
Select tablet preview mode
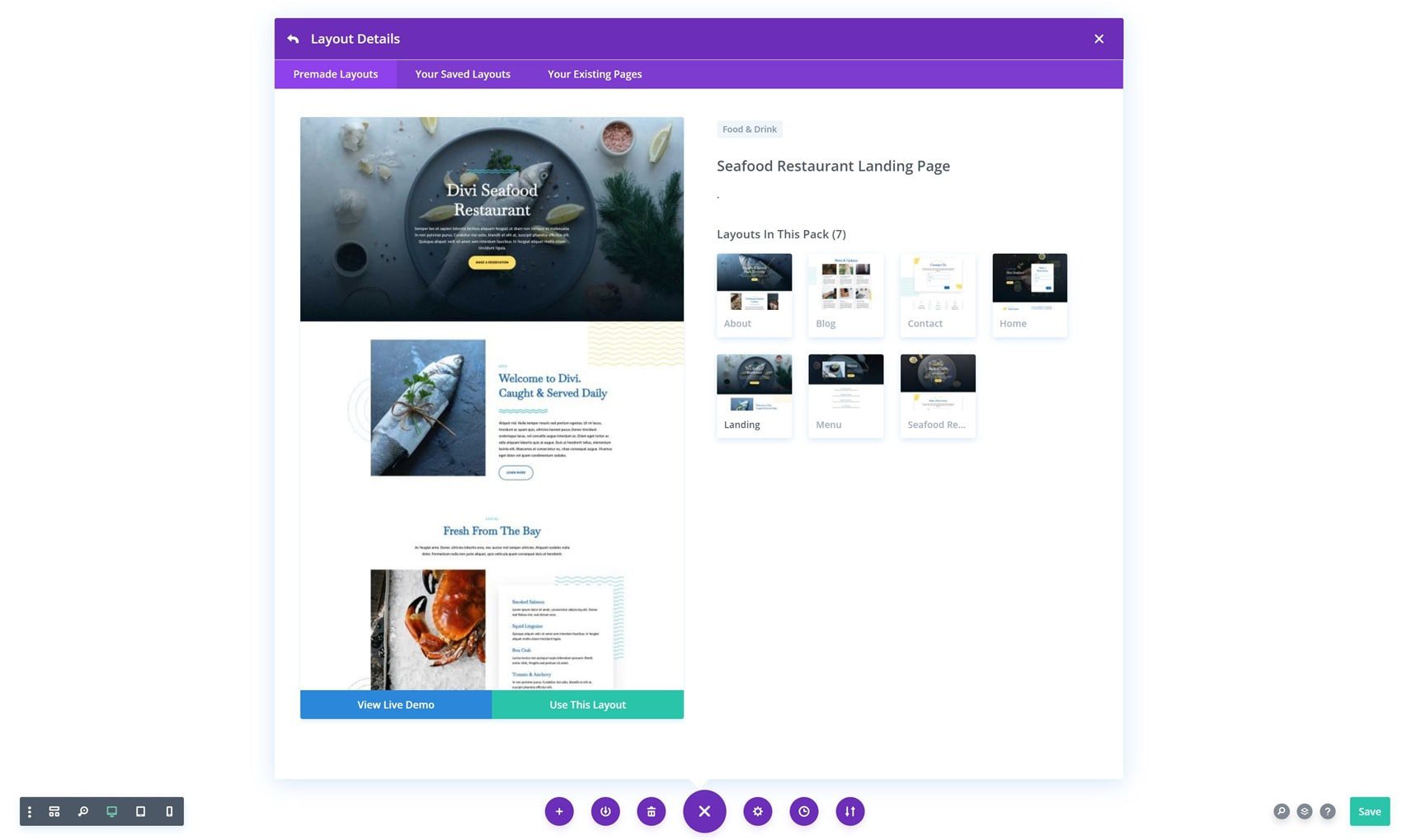(140, 812)
